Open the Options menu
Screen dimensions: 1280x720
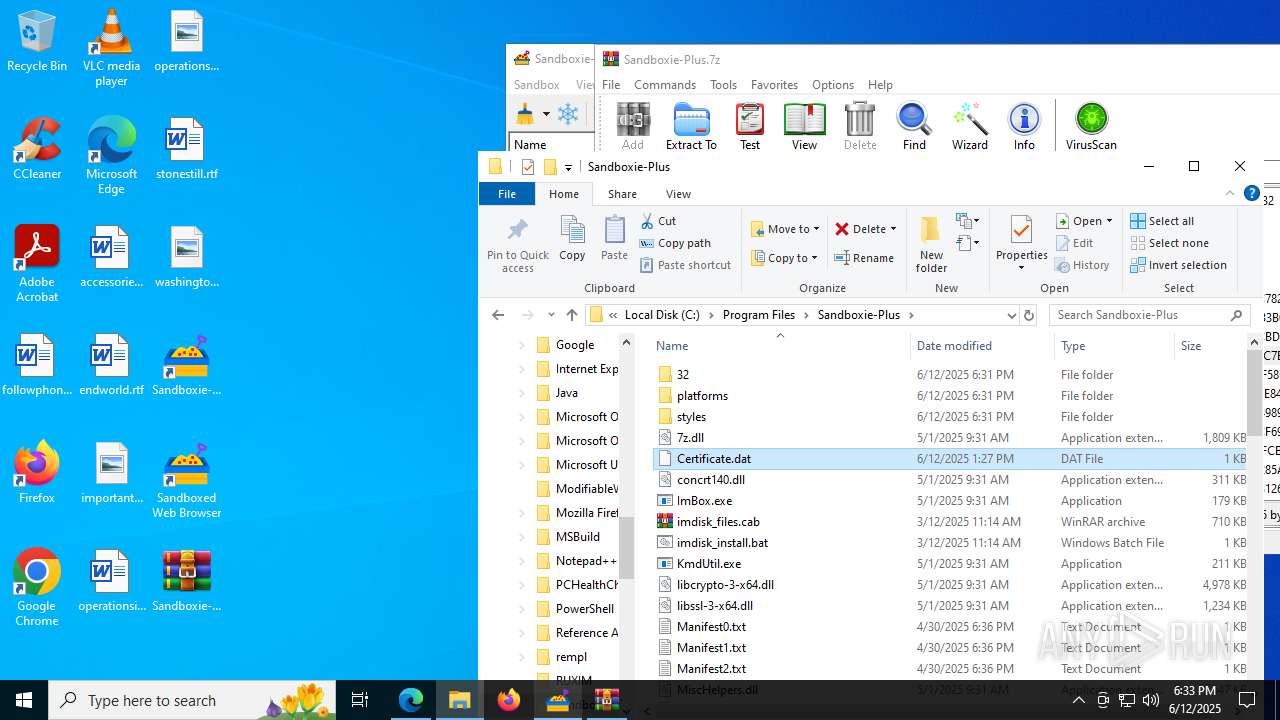click(x=833, y=85)
